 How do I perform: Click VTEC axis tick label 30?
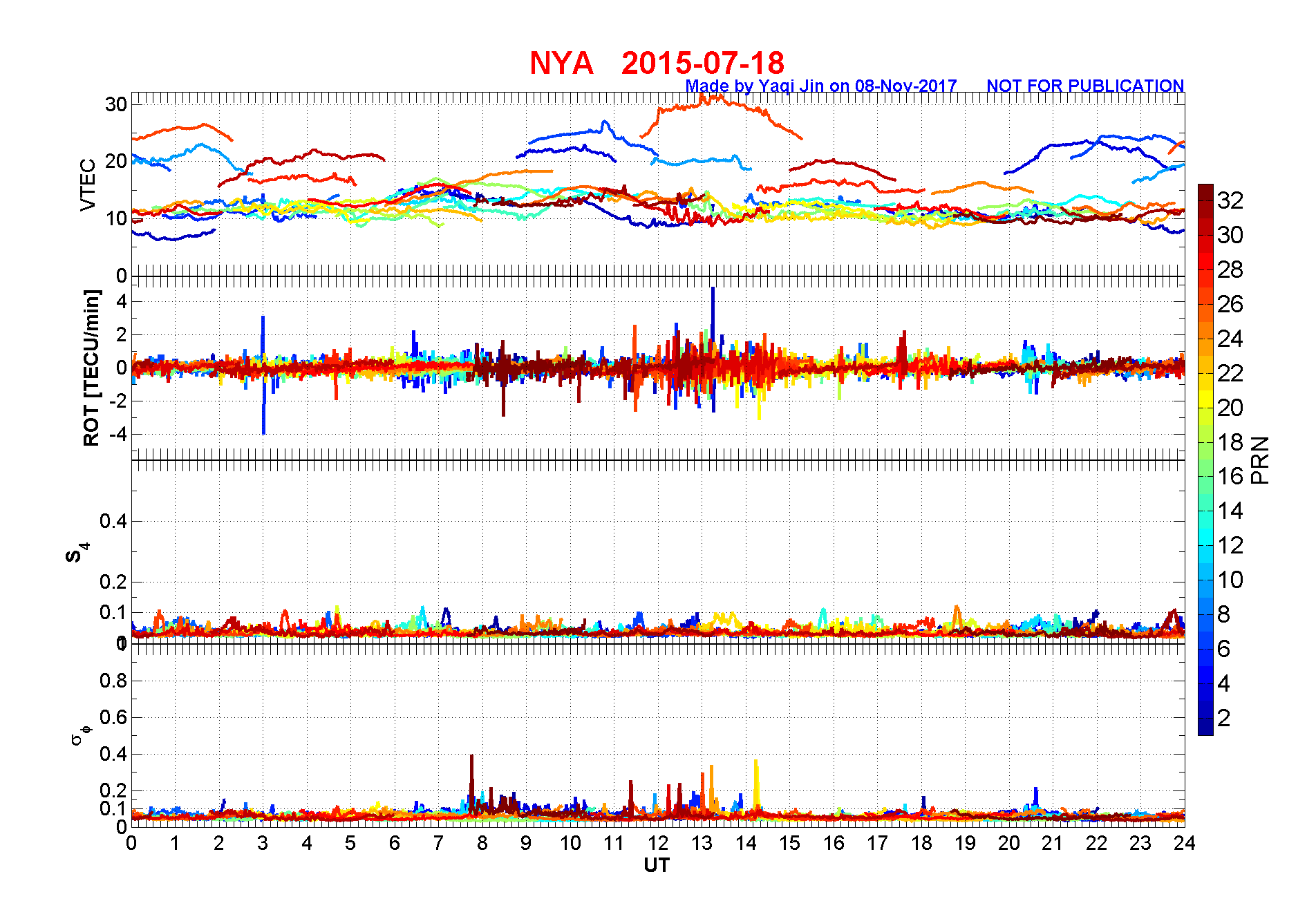pyautogui.click(x=116, y=104)
